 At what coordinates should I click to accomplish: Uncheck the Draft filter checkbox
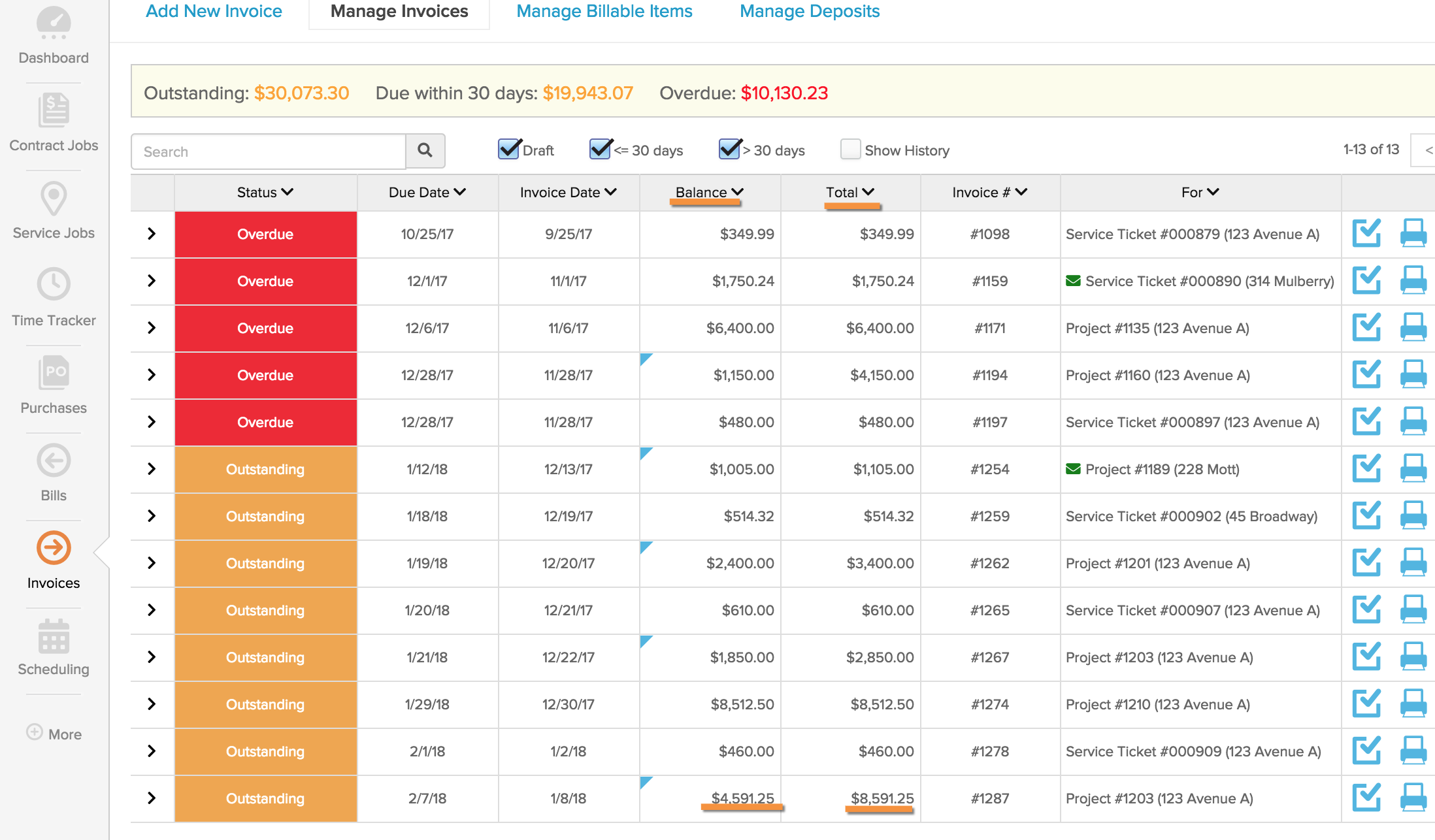tap(509, 150)
